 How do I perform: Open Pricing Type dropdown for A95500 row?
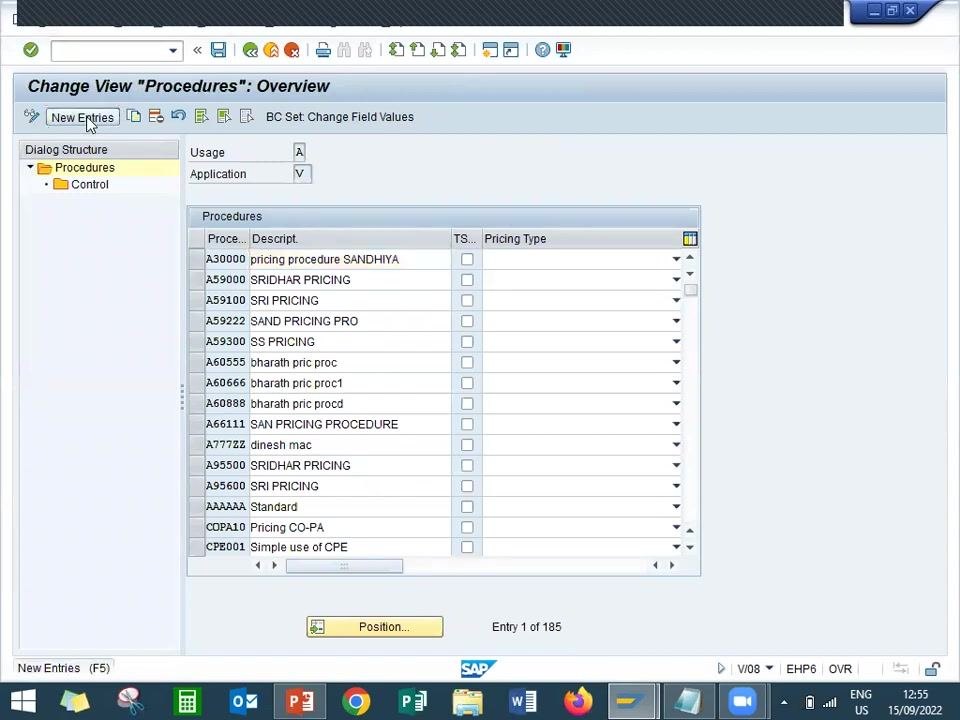point(676,465)
